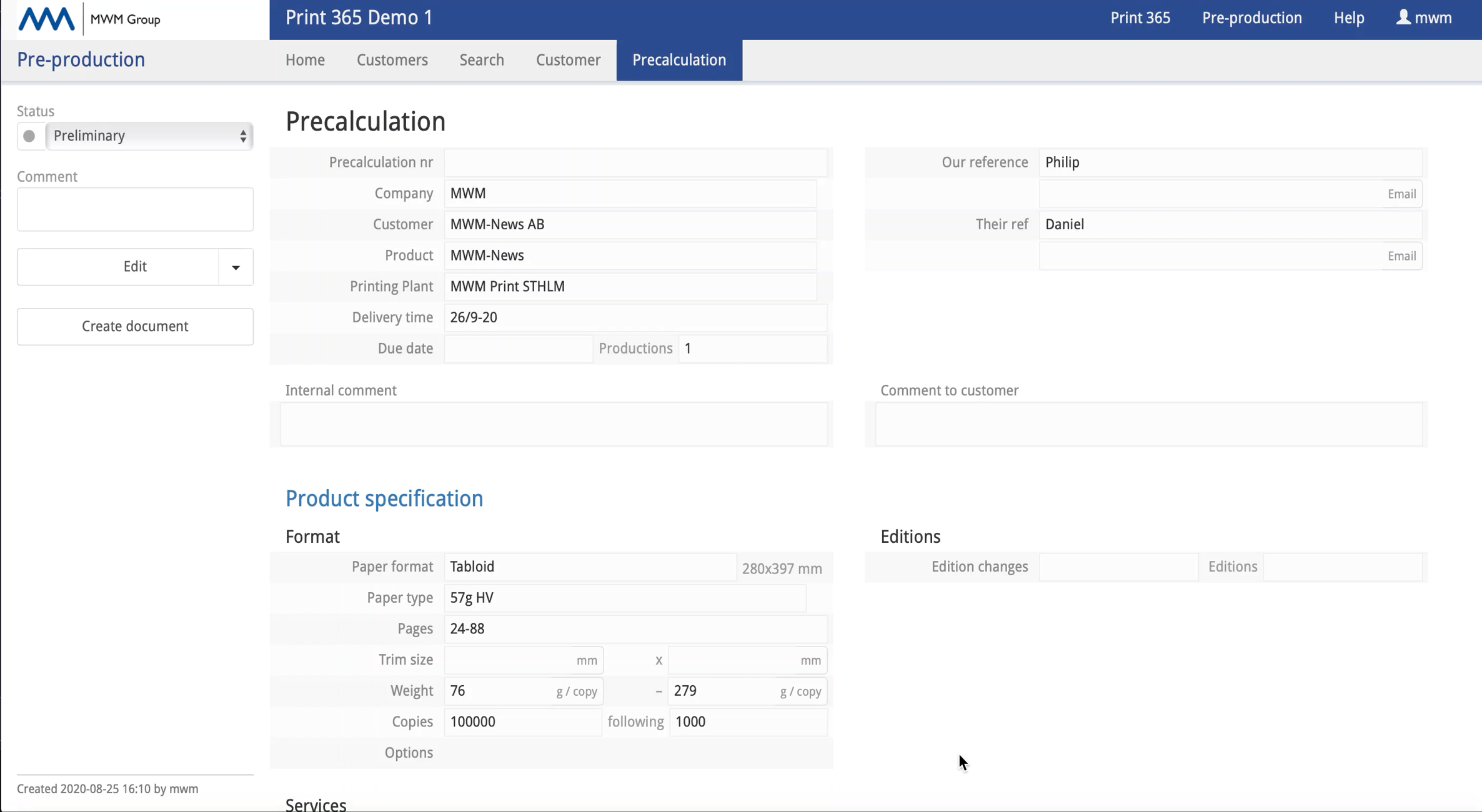Image resolution: width=1482 pixels, height=812 pixels.
Task: Open the Preliminary status dropdown
Action: (150, 136)
